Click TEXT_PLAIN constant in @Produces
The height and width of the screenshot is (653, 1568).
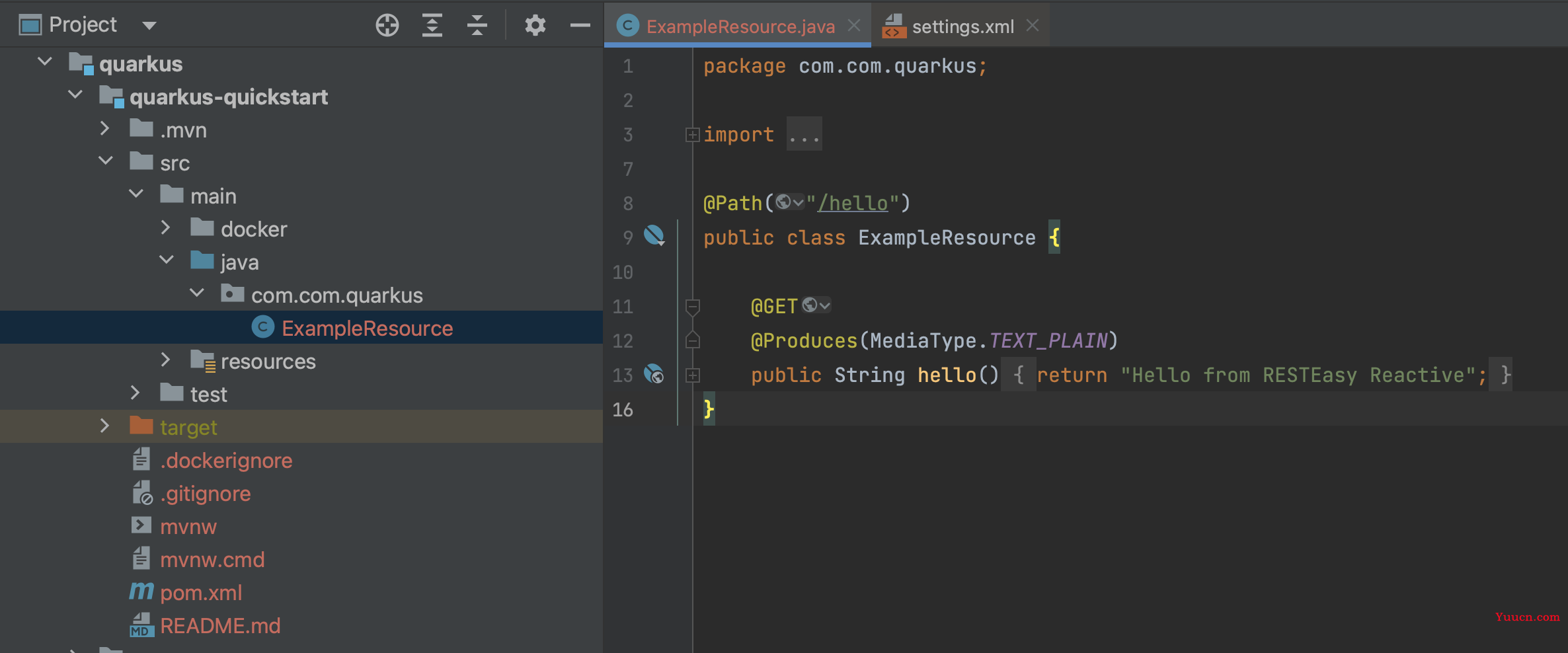[1048, 340]
